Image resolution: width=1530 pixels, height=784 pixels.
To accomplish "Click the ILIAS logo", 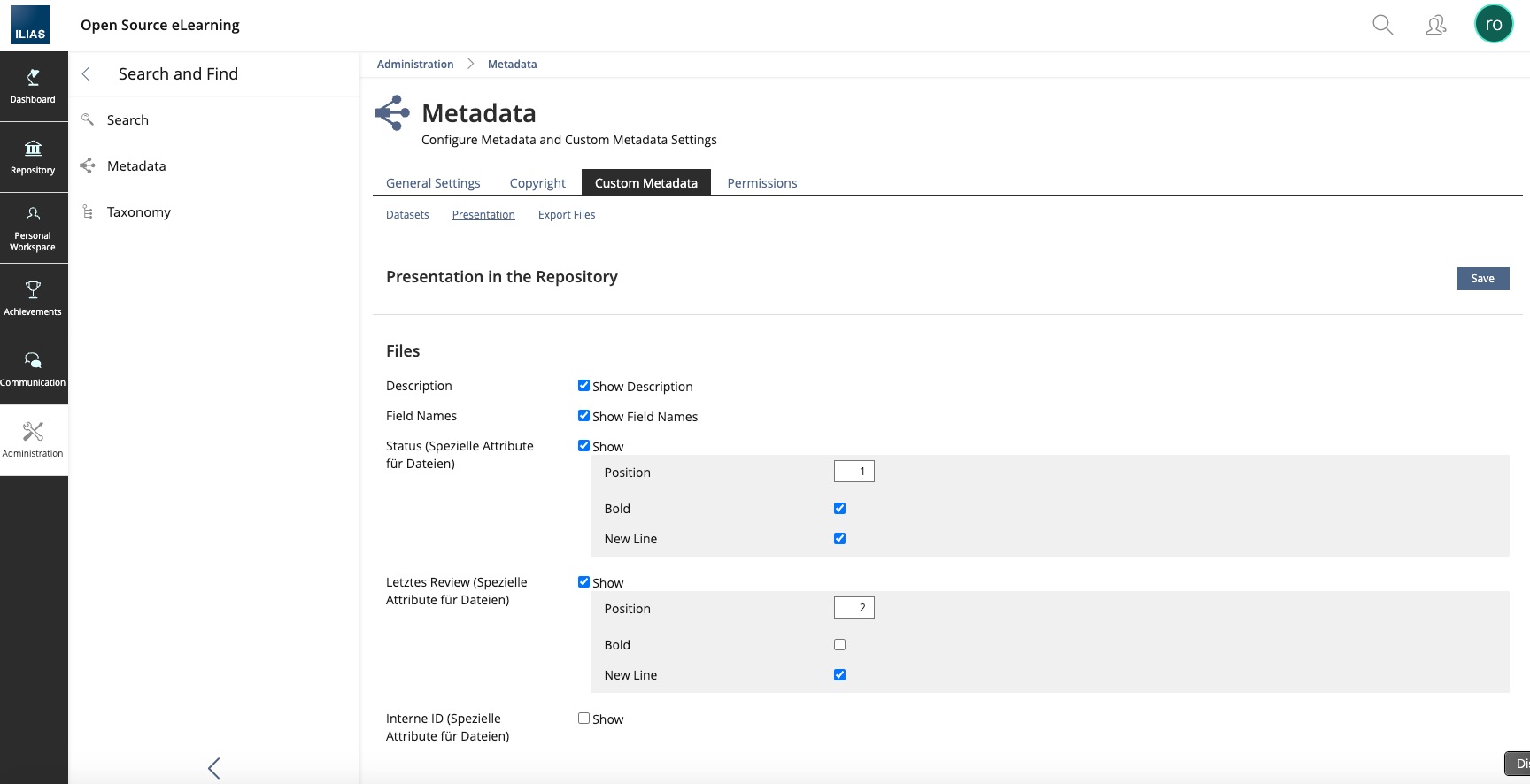I will (x=30, y=25).
